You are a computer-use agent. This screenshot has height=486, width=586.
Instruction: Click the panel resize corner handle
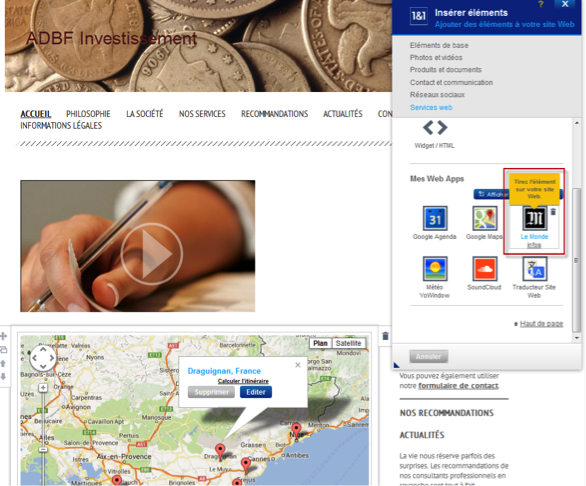[x=397, y=365]
